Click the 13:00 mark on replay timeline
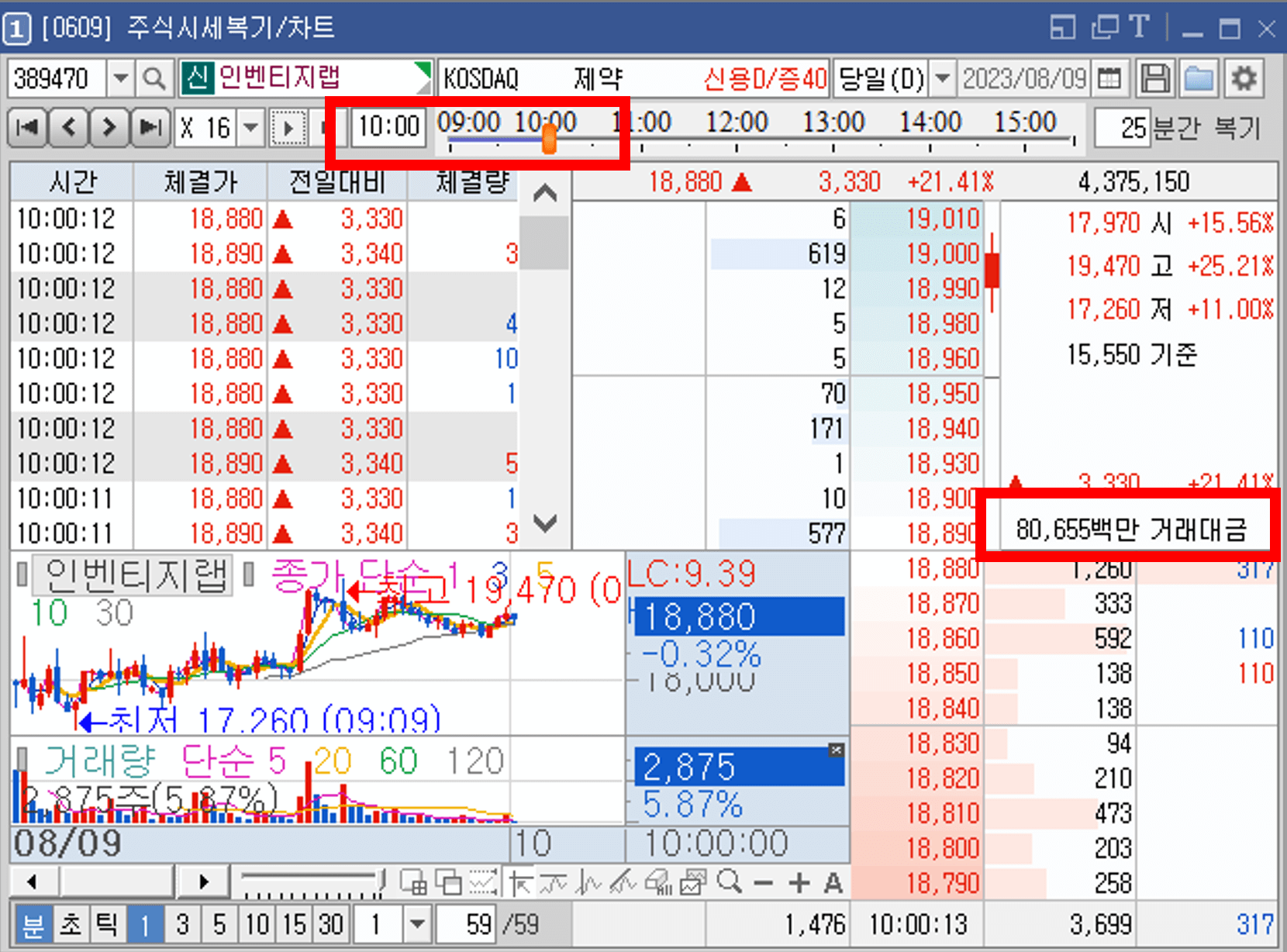This screenshot has width=1287, height=952. [x=833, y=122]
